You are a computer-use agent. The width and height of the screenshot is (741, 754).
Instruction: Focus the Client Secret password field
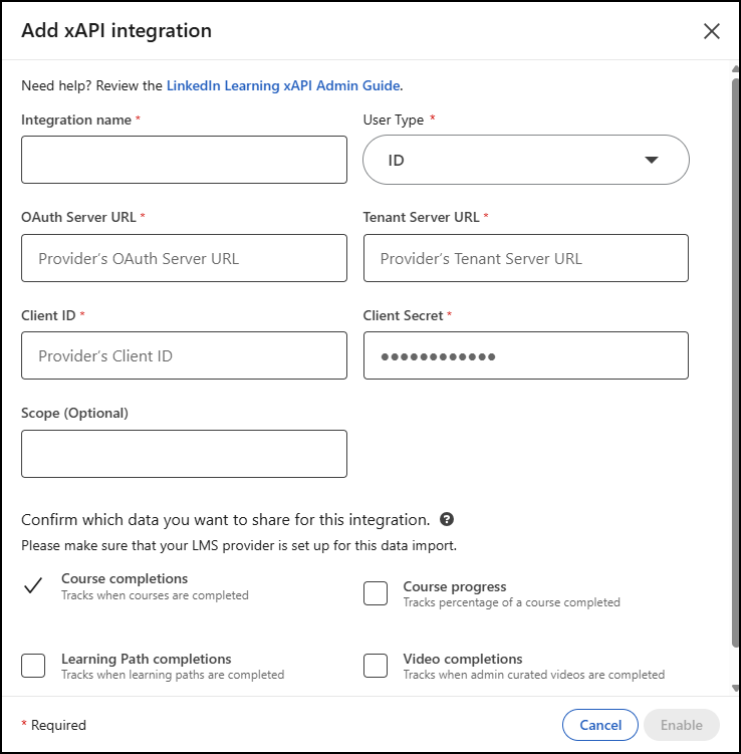point(525,356)
